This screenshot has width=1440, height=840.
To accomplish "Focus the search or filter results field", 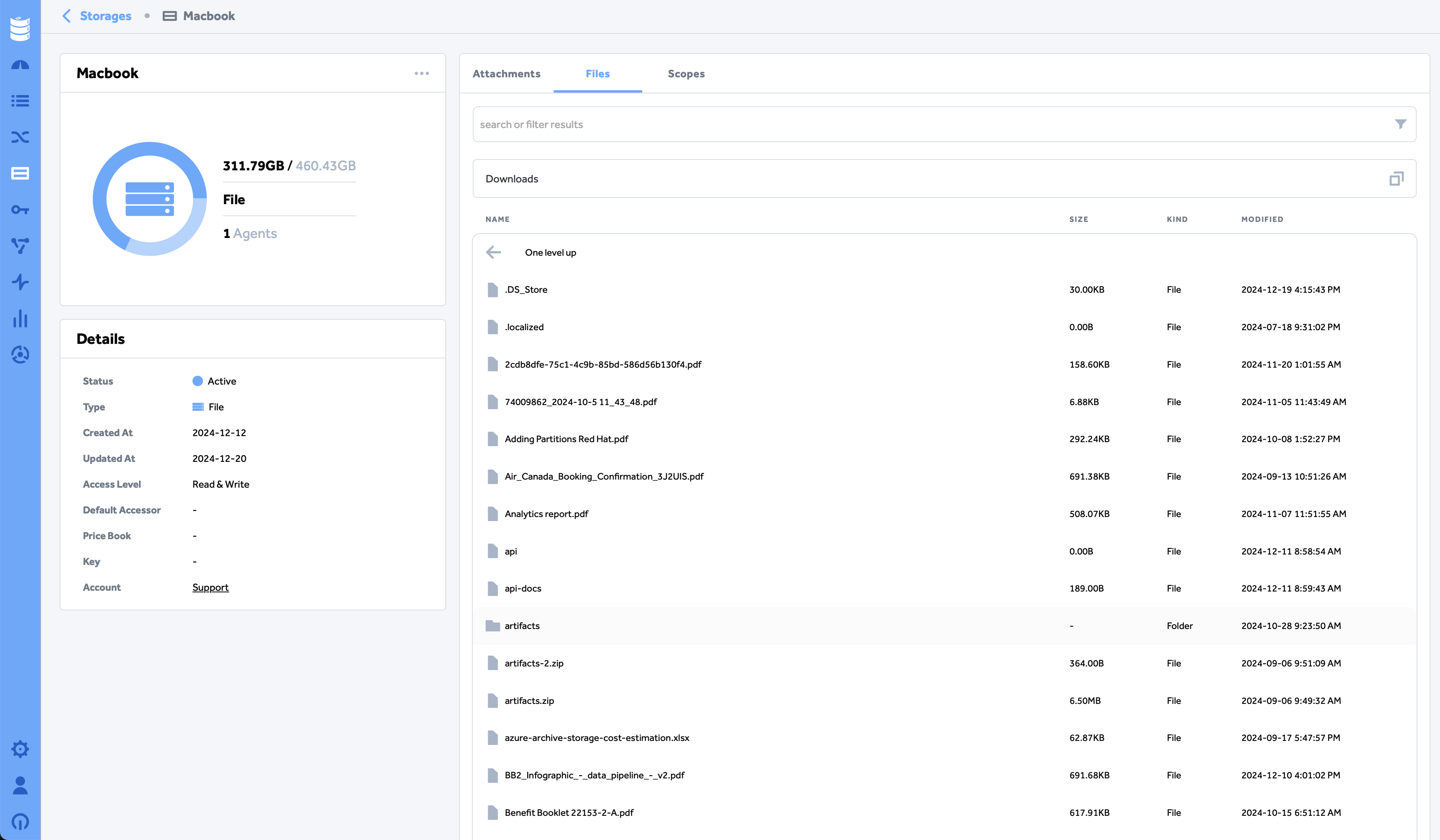I will coord(944,124).
